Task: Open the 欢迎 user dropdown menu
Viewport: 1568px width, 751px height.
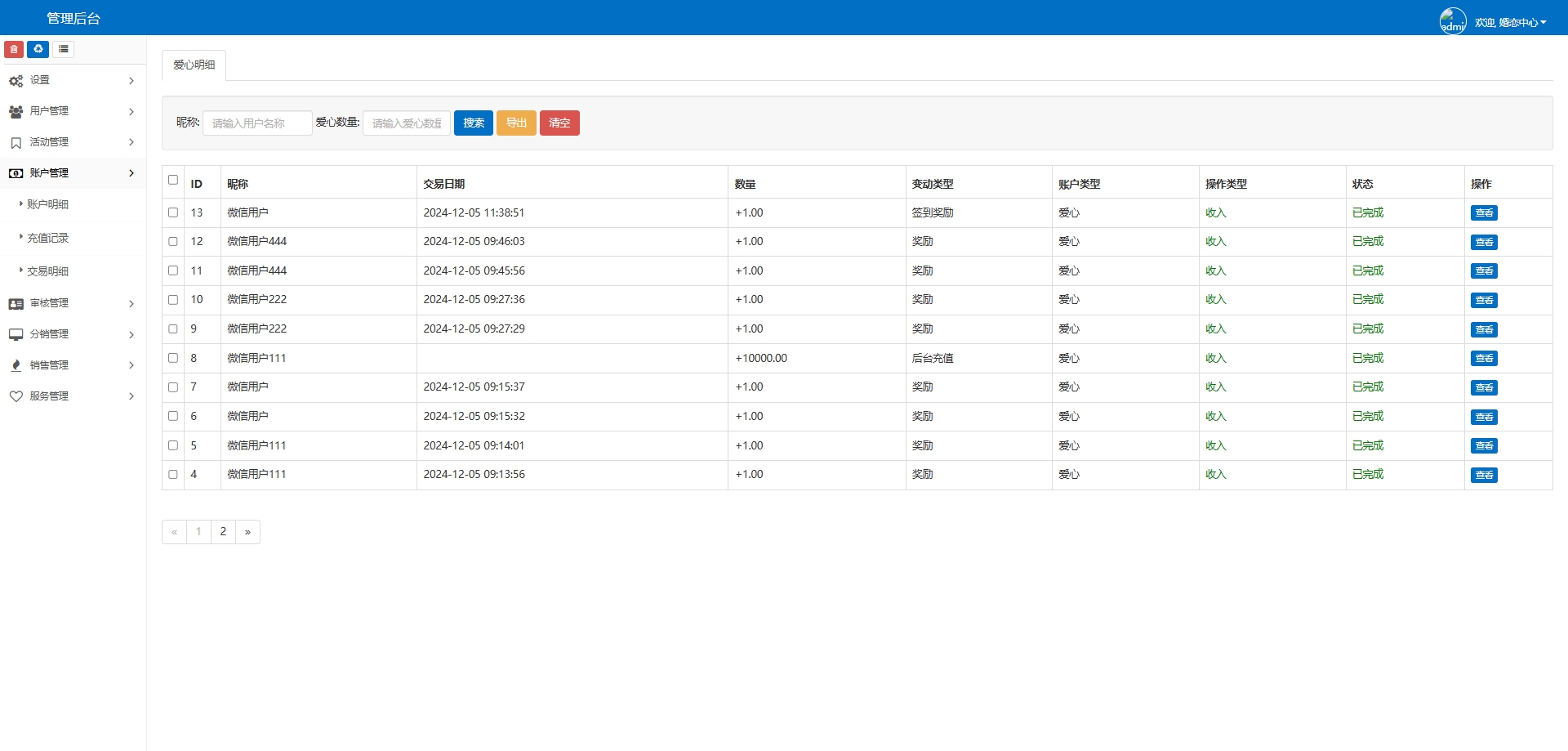Action: [x=1510, y=22]
